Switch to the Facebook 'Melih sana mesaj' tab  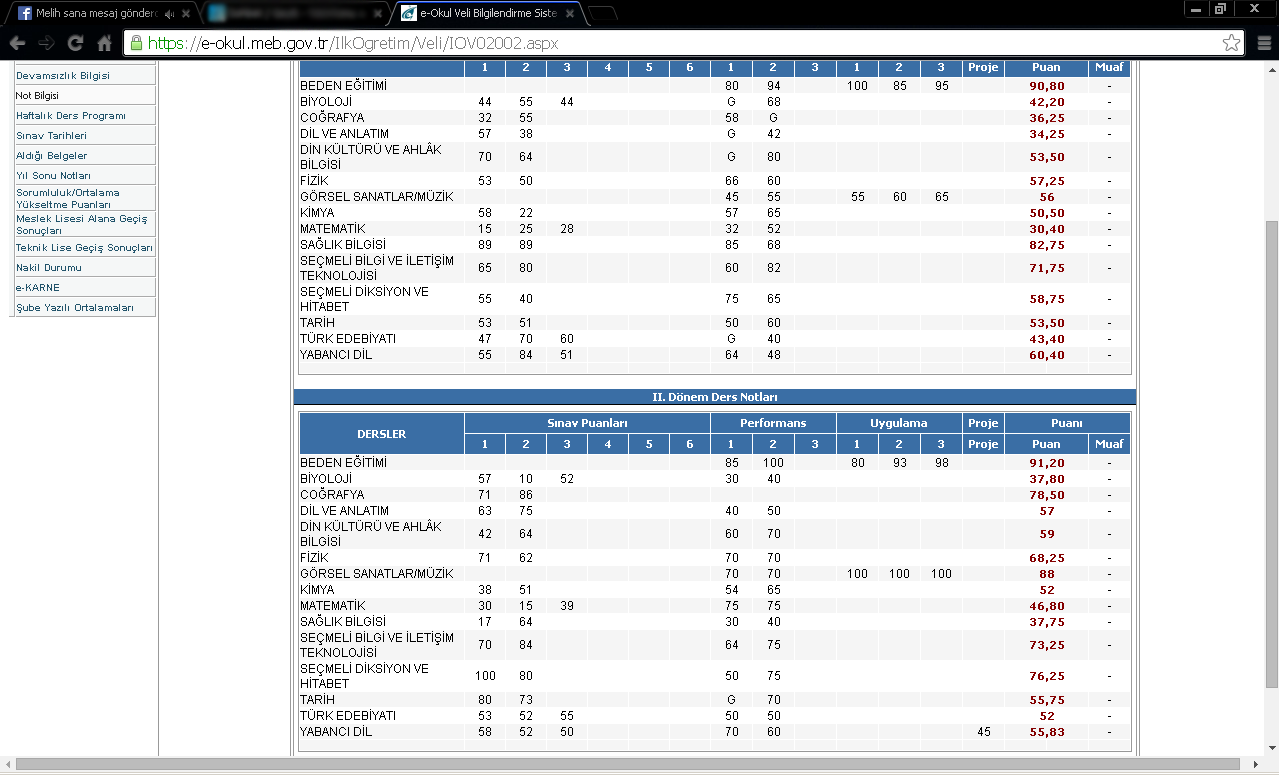[95, 14]
